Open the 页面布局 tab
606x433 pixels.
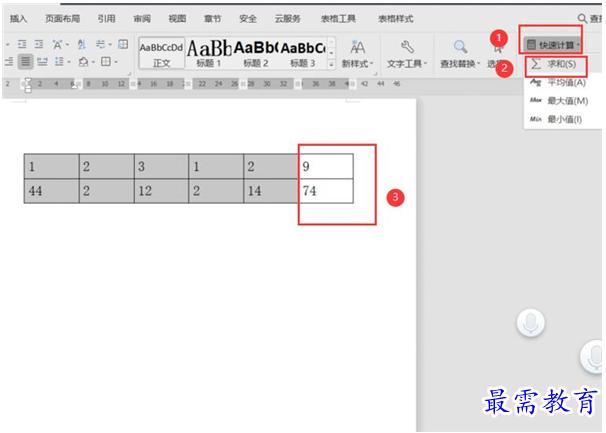tap(62, 19)
